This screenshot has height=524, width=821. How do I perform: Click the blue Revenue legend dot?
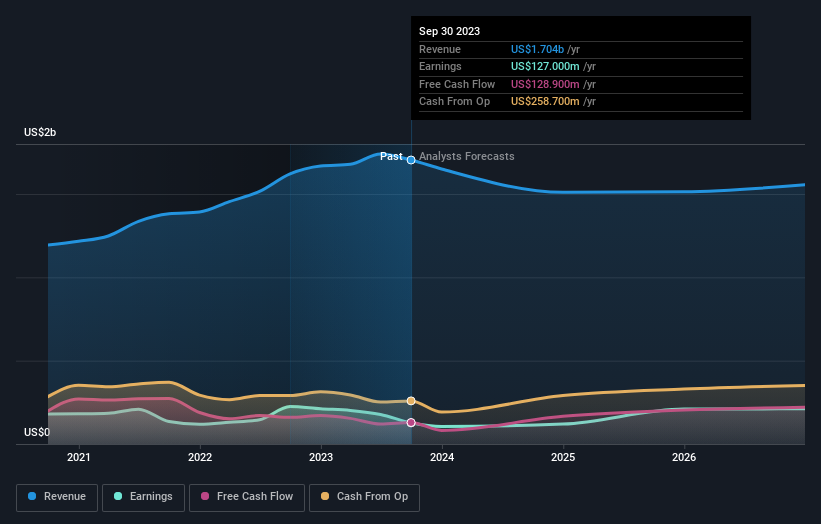tap(32, 496)
